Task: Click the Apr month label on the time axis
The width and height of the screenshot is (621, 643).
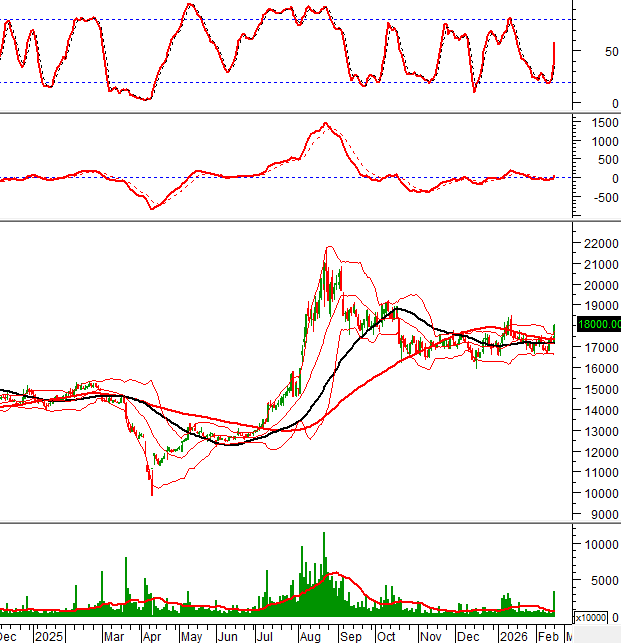Action: click(153, 635)
